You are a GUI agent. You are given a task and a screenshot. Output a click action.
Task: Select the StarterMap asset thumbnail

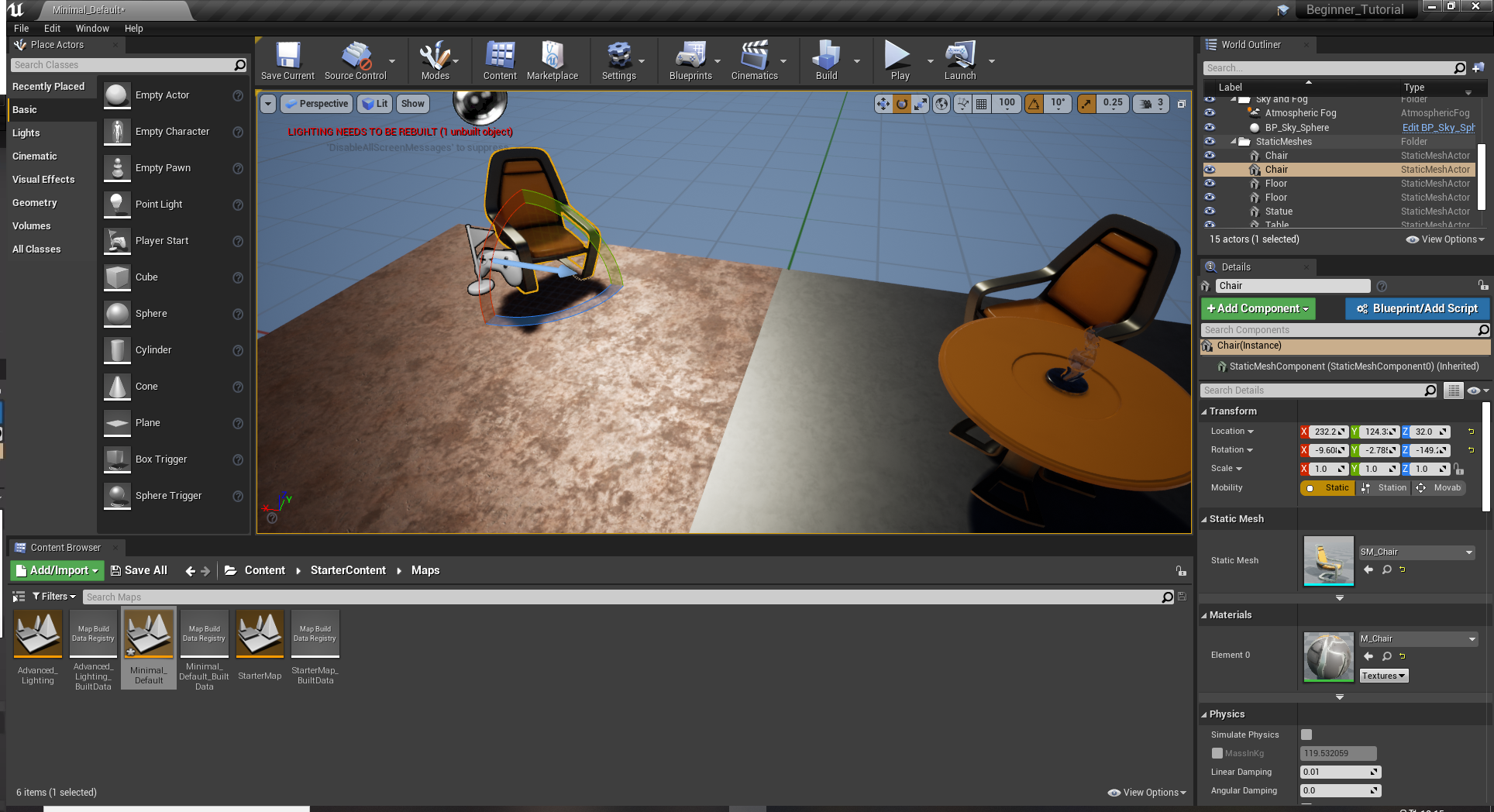[260, 634]
